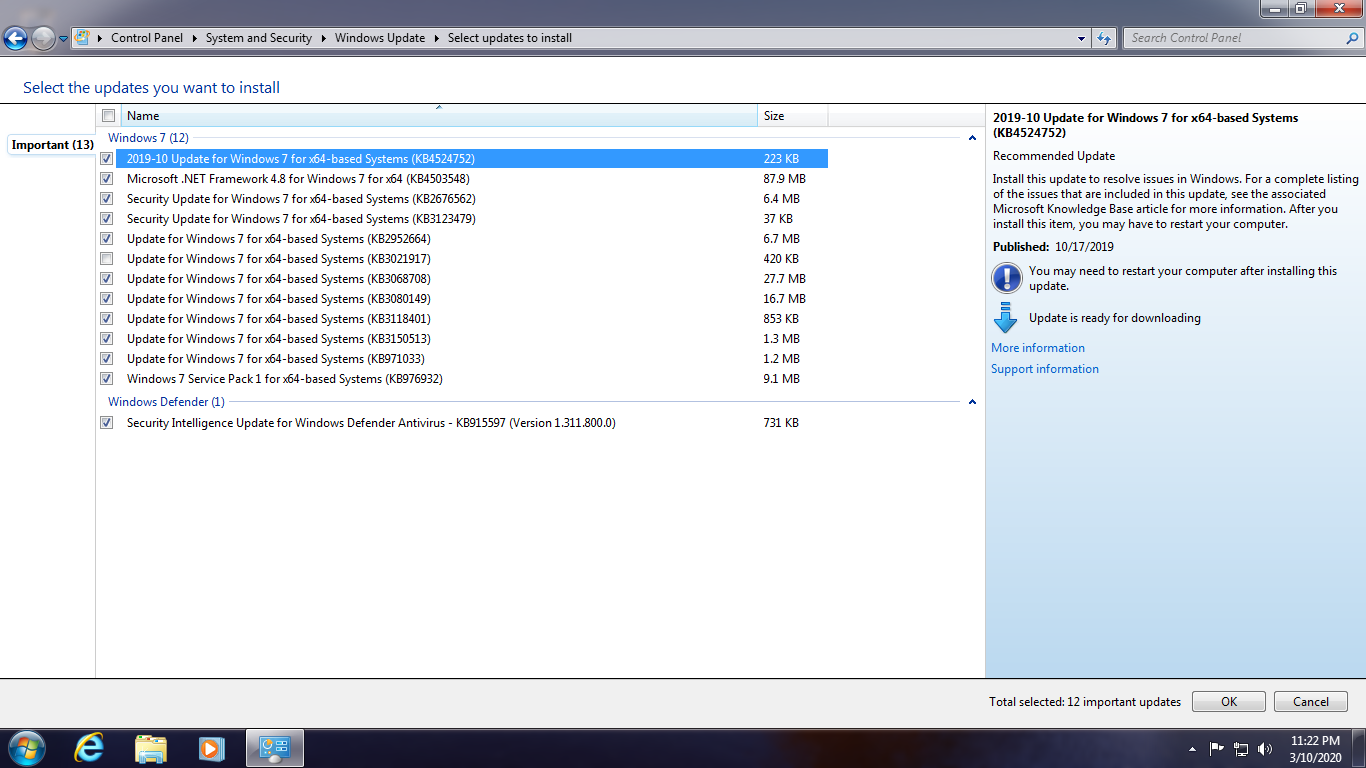
Task: Open the System and Security breadcrumb
Action: click(259, 38)
